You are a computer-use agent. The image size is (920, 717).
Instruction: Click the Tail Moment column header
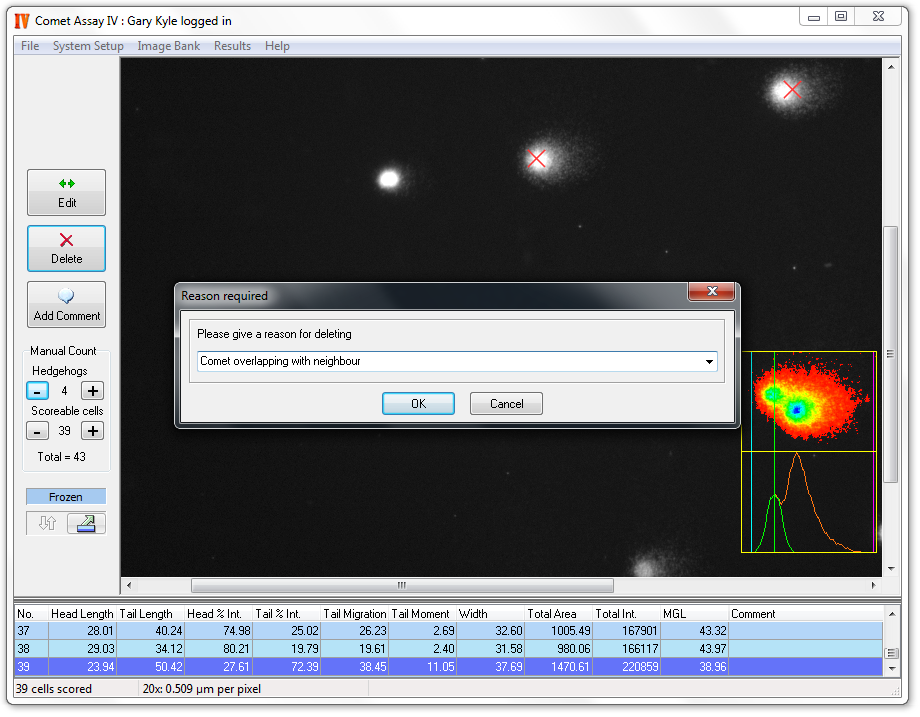tap(422, 614)
